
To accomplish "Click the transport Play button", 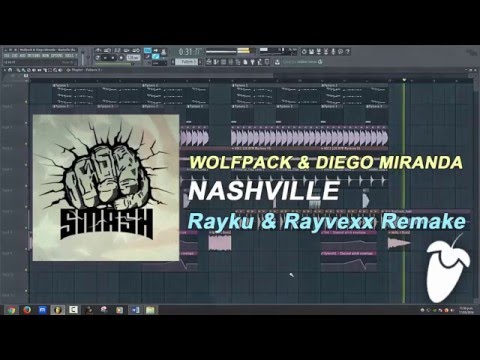I will tap(105, 58).
